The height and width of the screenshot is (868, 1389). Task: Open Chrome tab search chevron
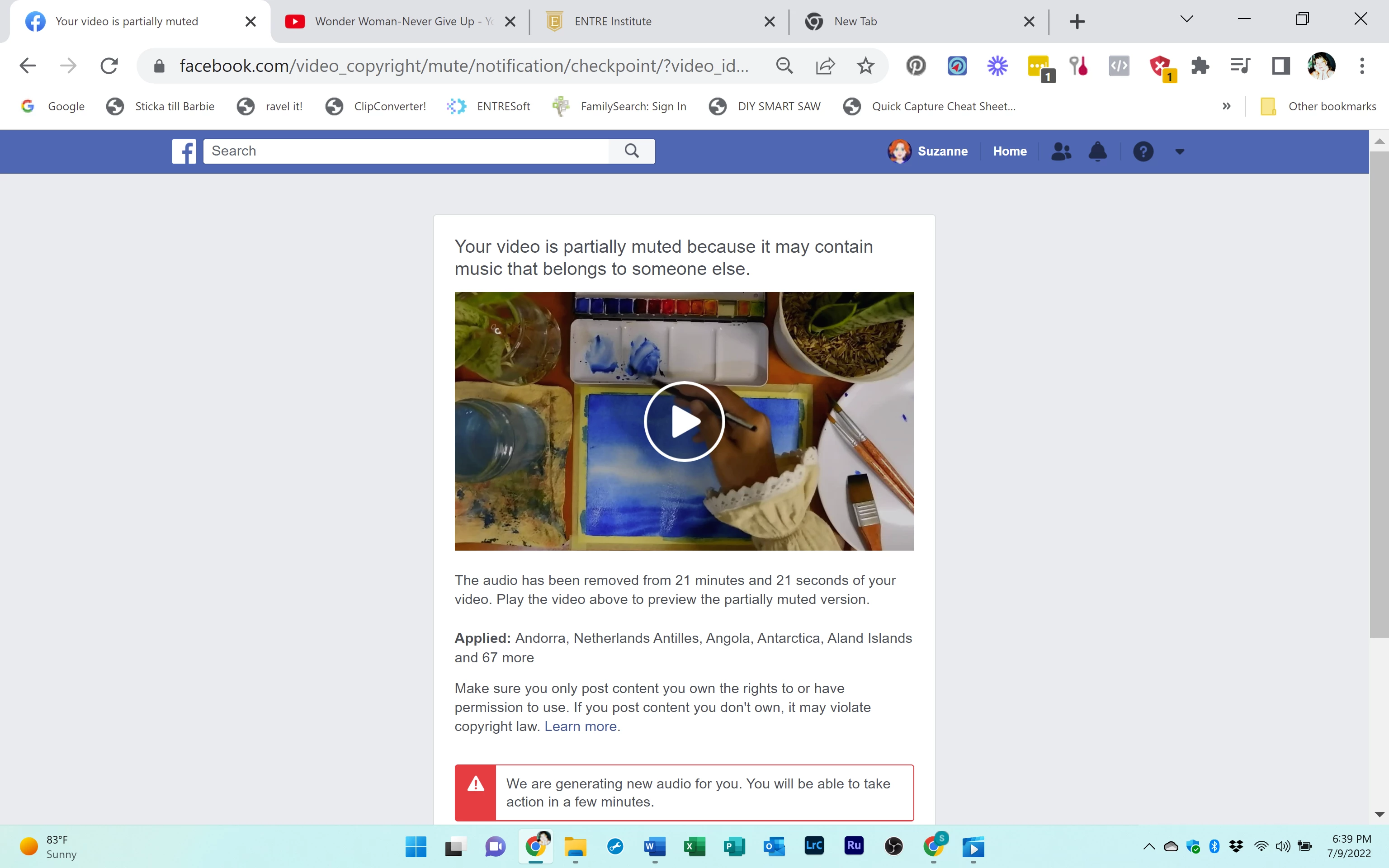(x=1186, y=19)
